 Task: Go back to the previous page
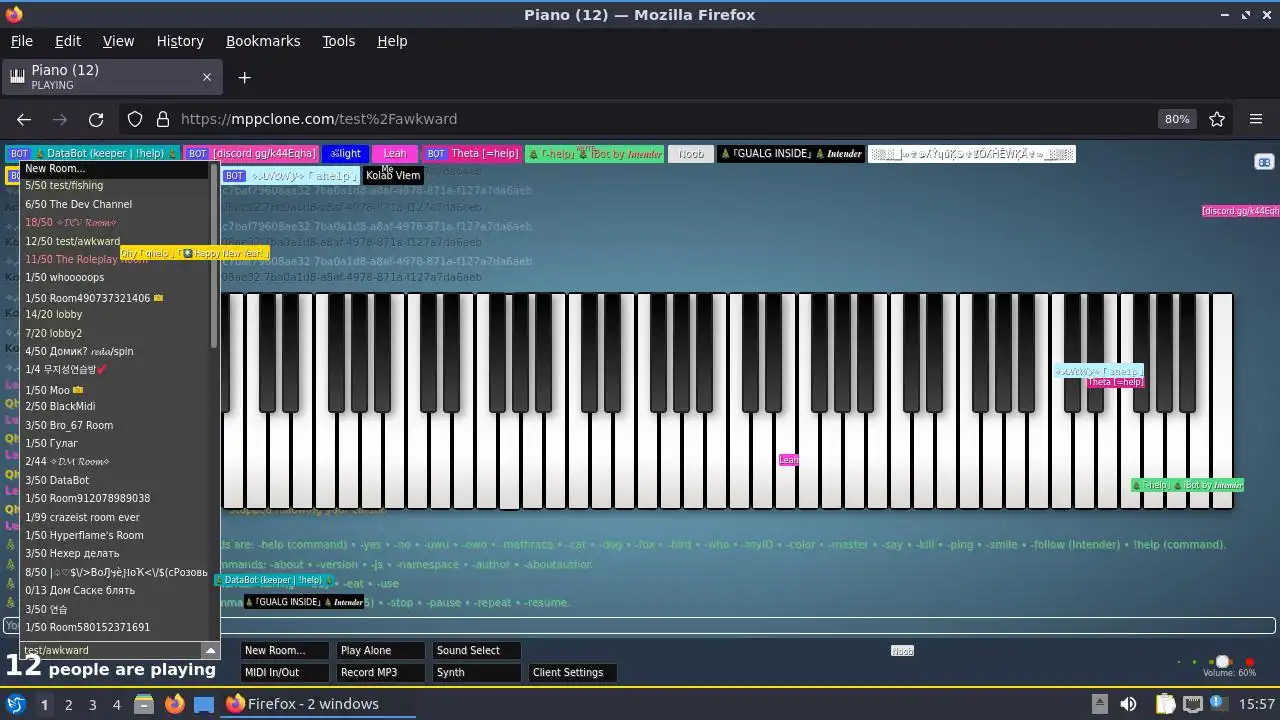24,119
